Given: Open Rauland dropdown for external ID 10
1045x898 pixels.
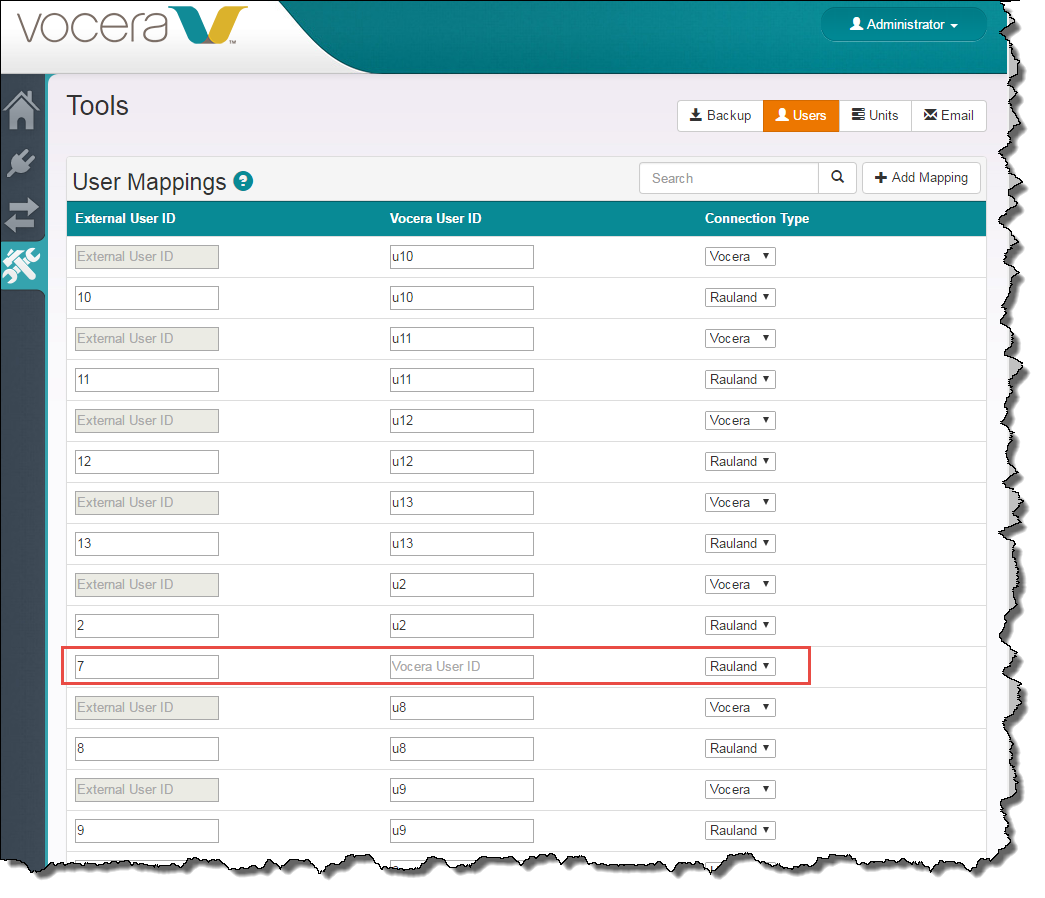Looking at the screenshot, I should [740, 297].
